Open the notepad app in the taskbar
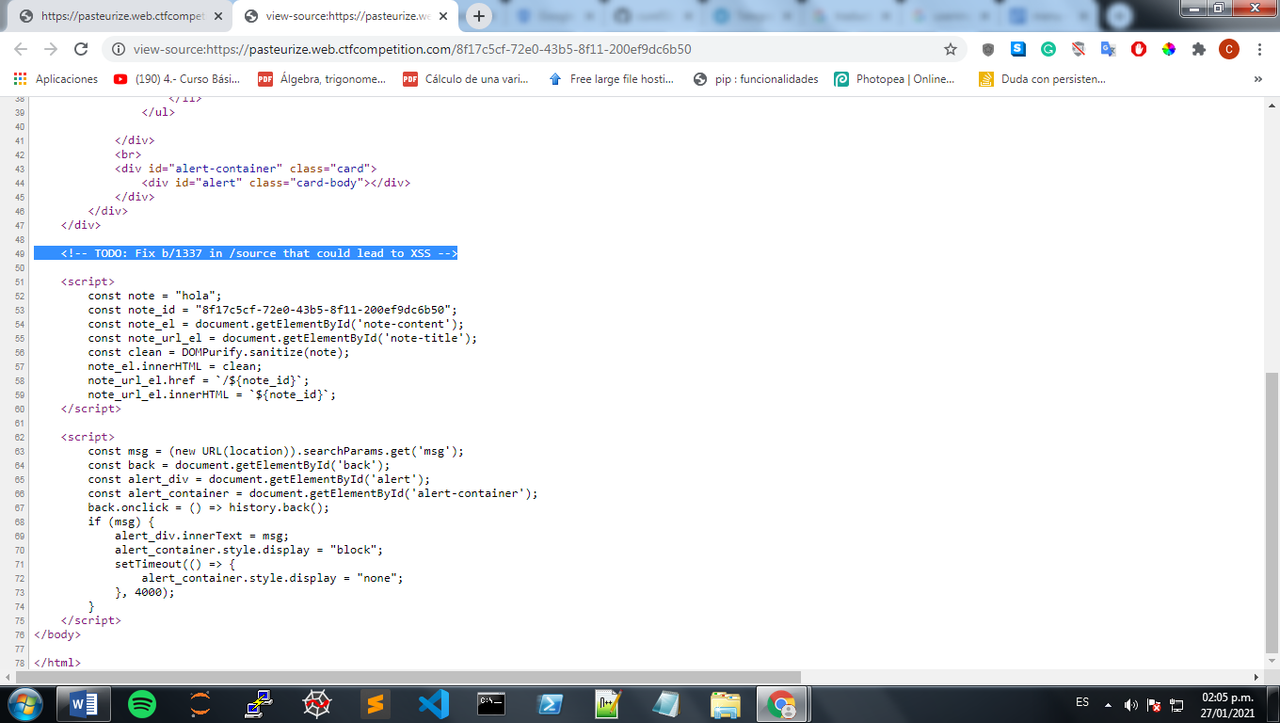The height and width of the screenshot is (723, 1280). (x=665, y=704)
